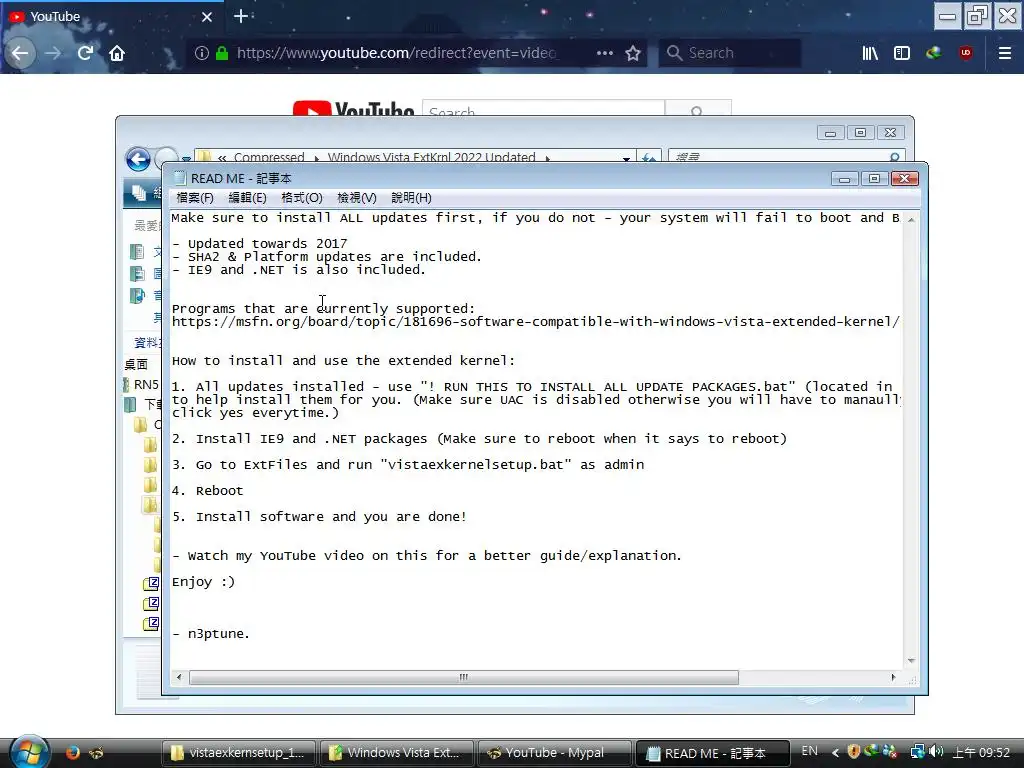
Task: Click the volume speaker tray icon
Action: [936, 752]
